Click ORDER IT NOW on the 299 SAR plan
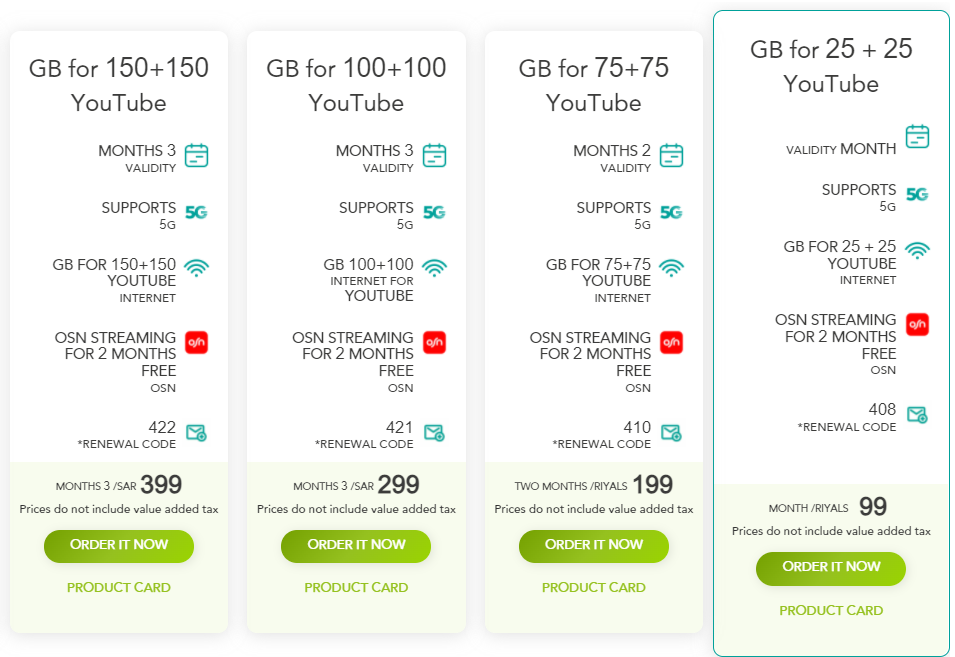955x657 pixels. pos(356,546)
